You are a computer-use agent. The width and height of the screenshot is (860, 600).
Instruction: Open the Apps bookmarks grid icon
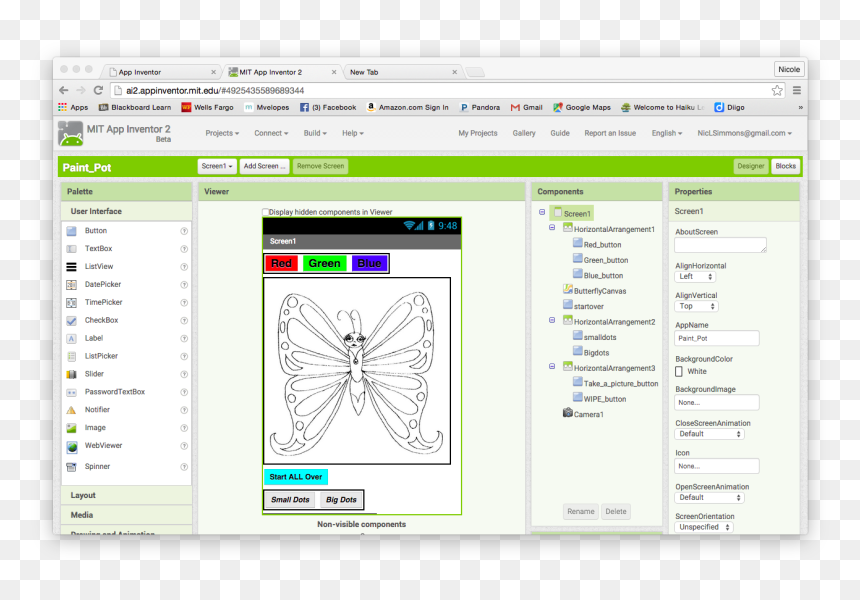[63, 107]
